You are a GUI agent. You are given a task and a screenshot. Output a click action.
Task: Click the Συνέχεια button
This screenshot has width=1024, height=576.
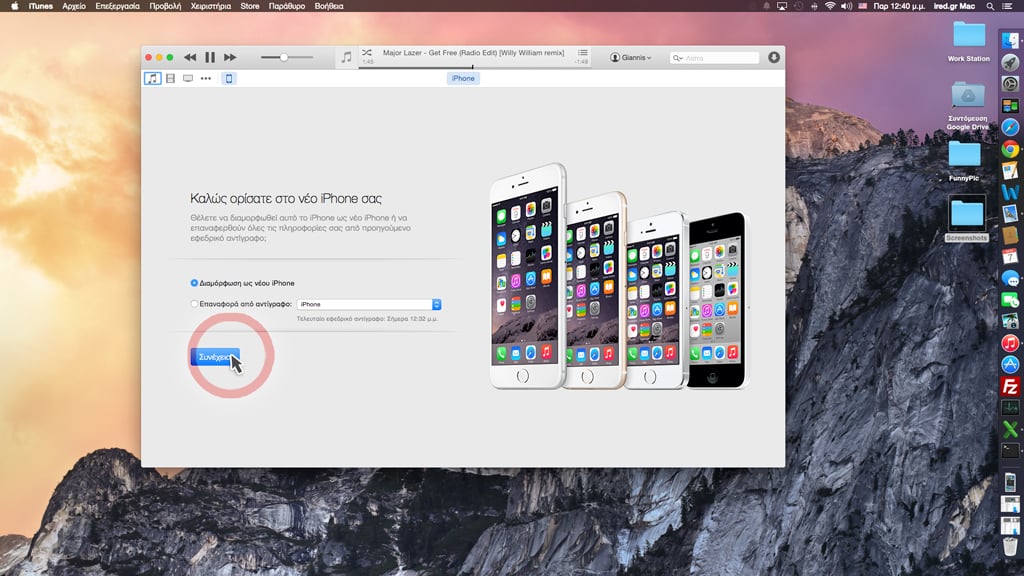214,357
